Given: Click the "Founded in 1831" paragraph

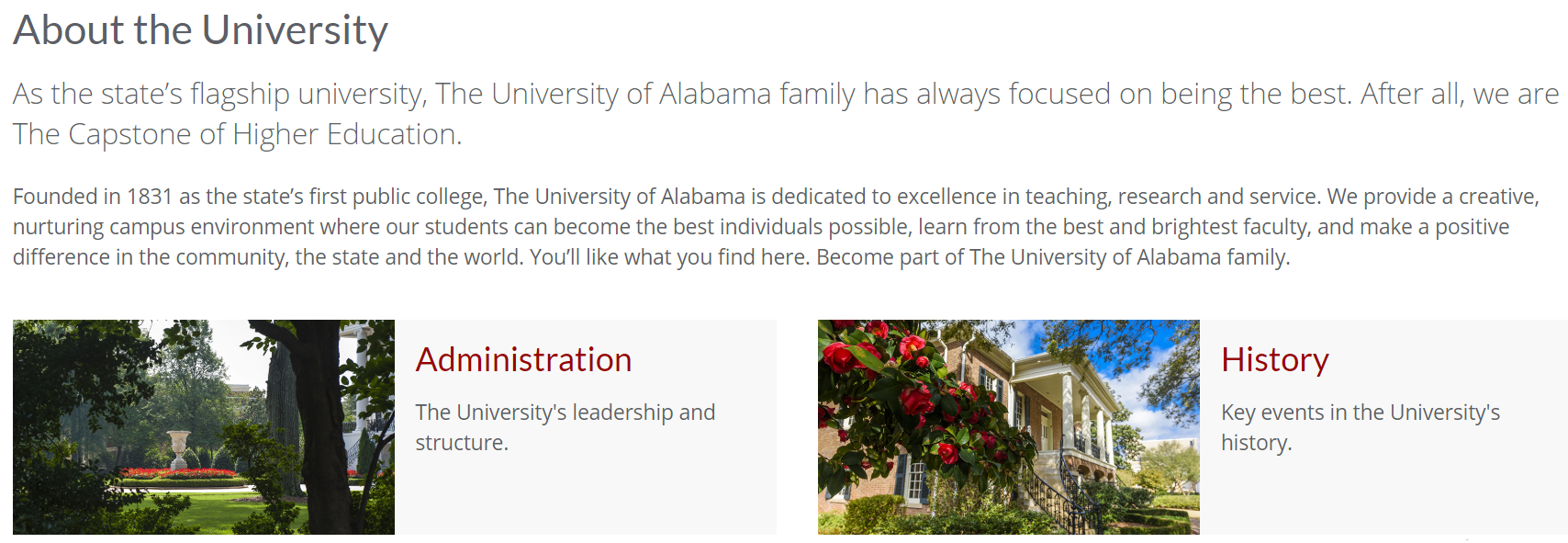Looking at the screenshot, I should pyautogui.click(x=776, y=226).
